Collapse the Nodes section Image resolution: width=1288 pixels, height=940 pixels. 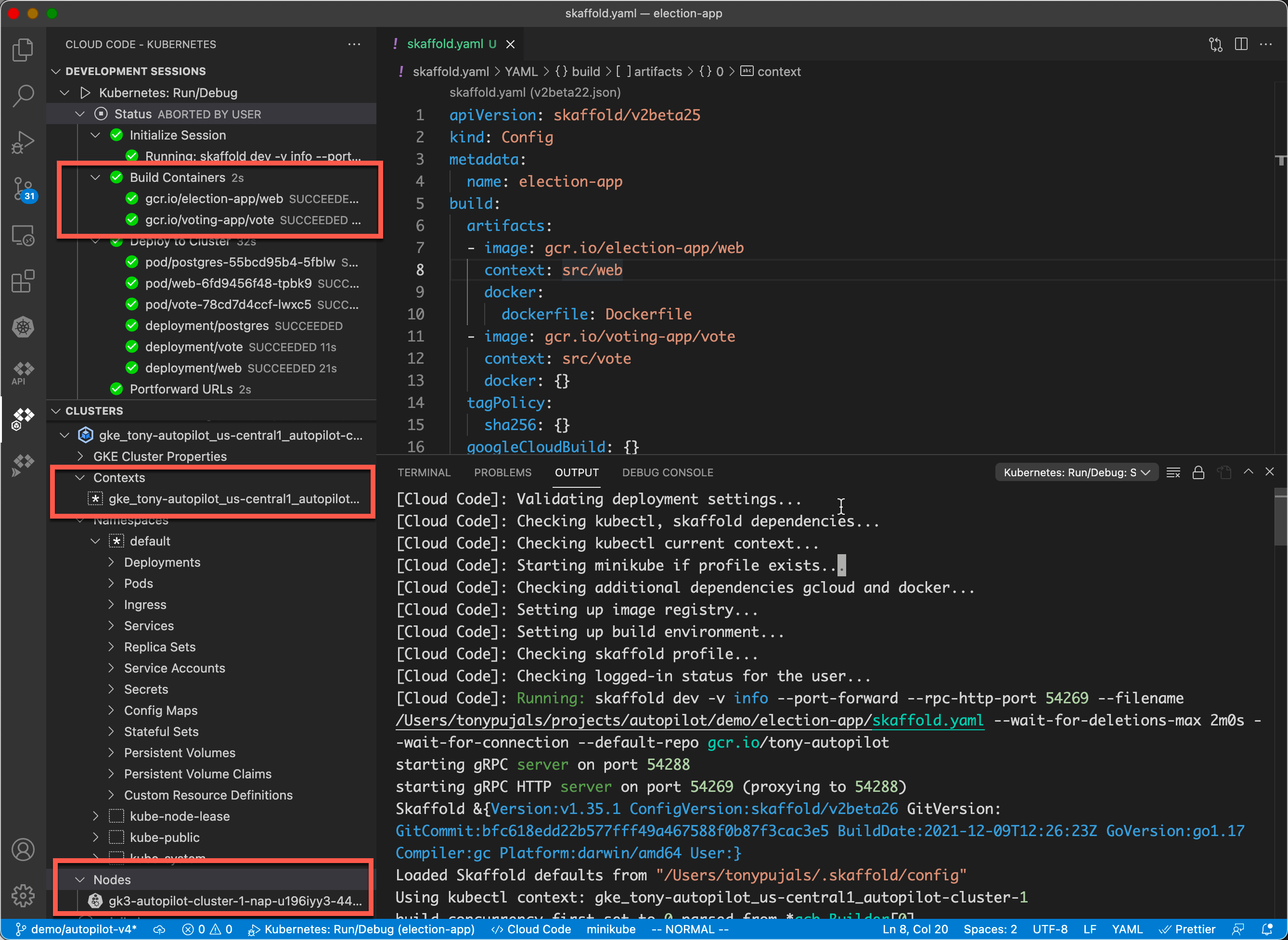80,879
